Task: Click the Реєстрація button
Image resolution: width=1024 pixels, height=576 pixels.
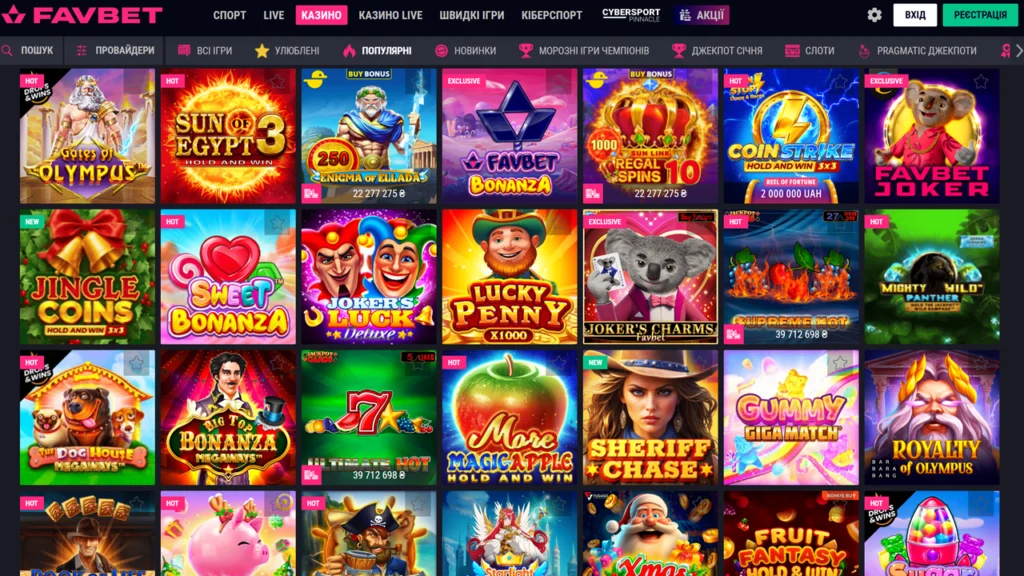Action: 980,15
